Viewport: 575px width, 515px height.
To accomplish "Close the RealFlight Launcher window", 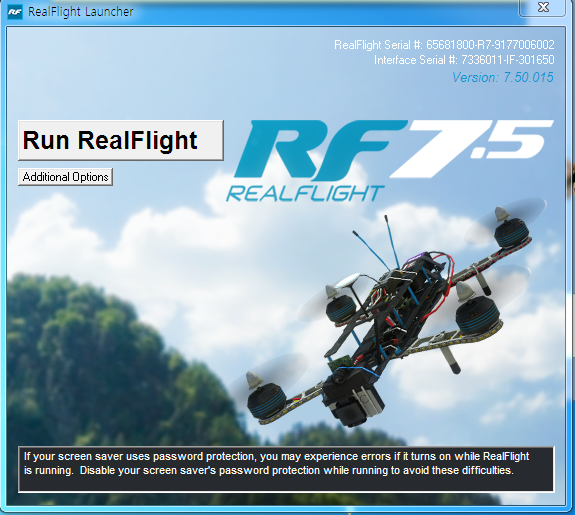I will click(x=542, y=7).
